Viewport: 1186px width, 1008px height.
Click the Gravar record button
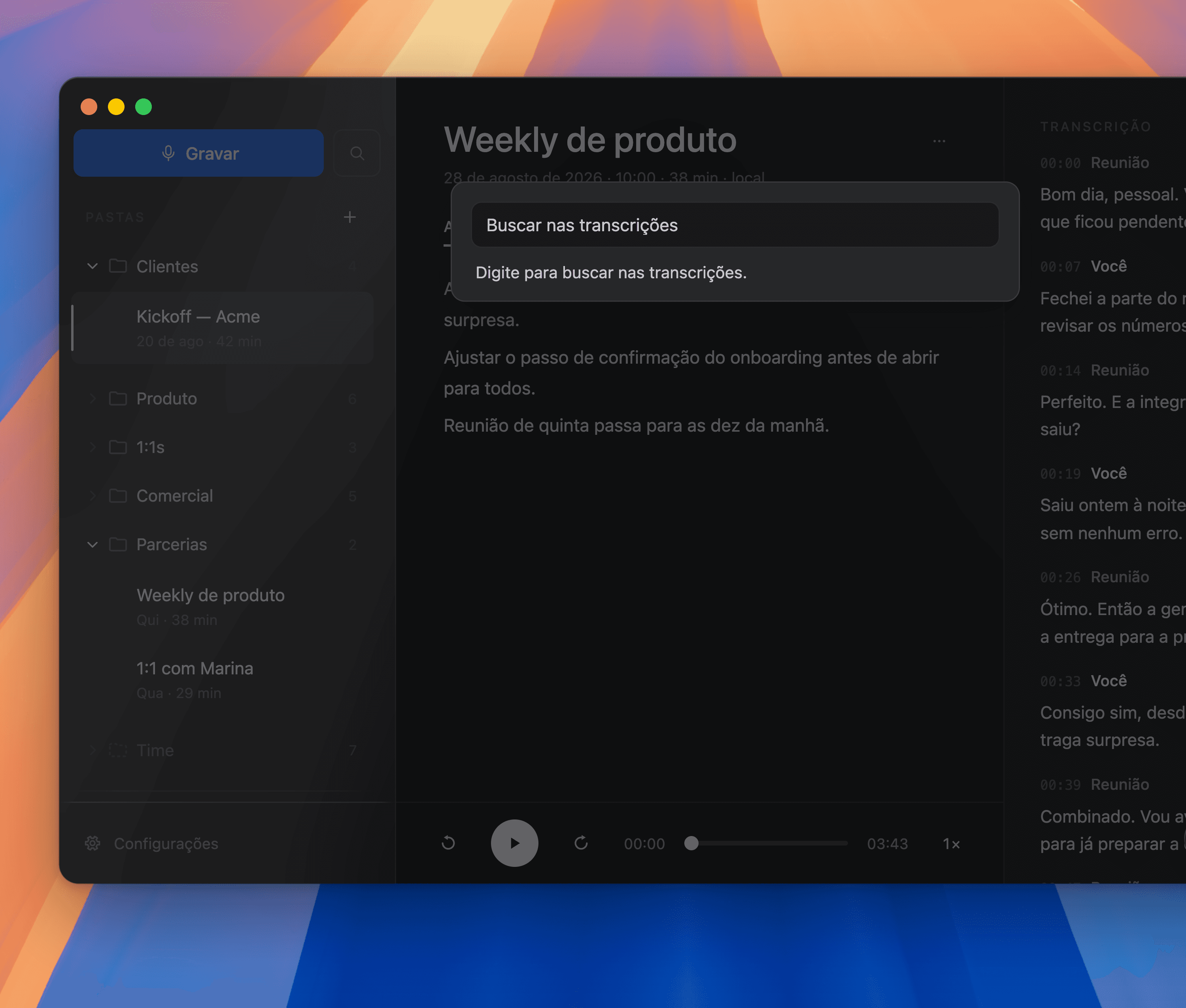tap(198, 153)
